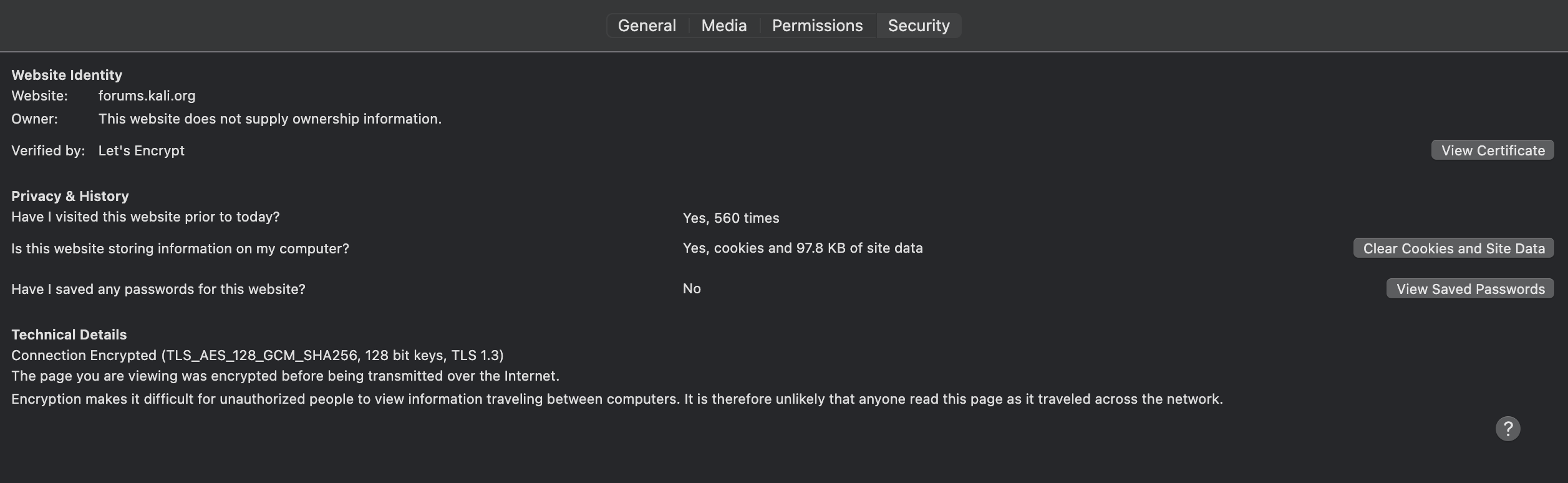Click the ownership information text
The image size is (1568, 483).
pyautogui.click(x=269, y=119)
